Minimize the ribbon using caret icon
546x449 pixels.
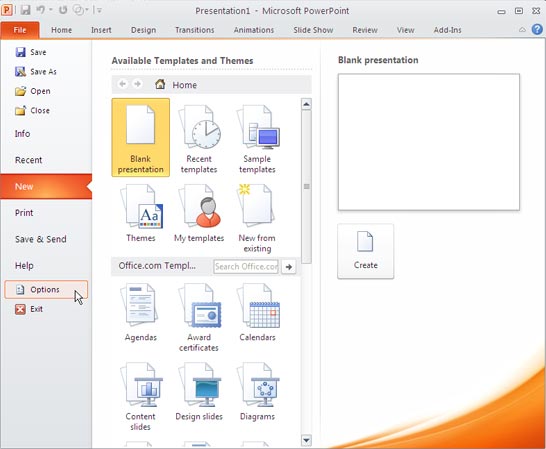click(522, 30)
